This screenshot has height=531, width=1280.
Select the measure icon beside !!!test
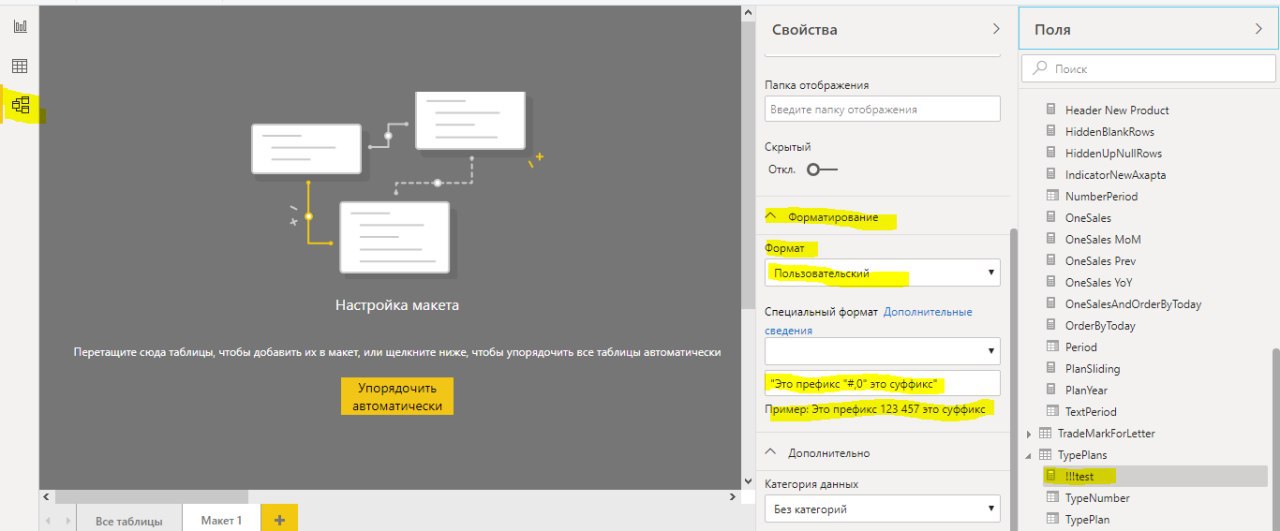pos(1051,476)
